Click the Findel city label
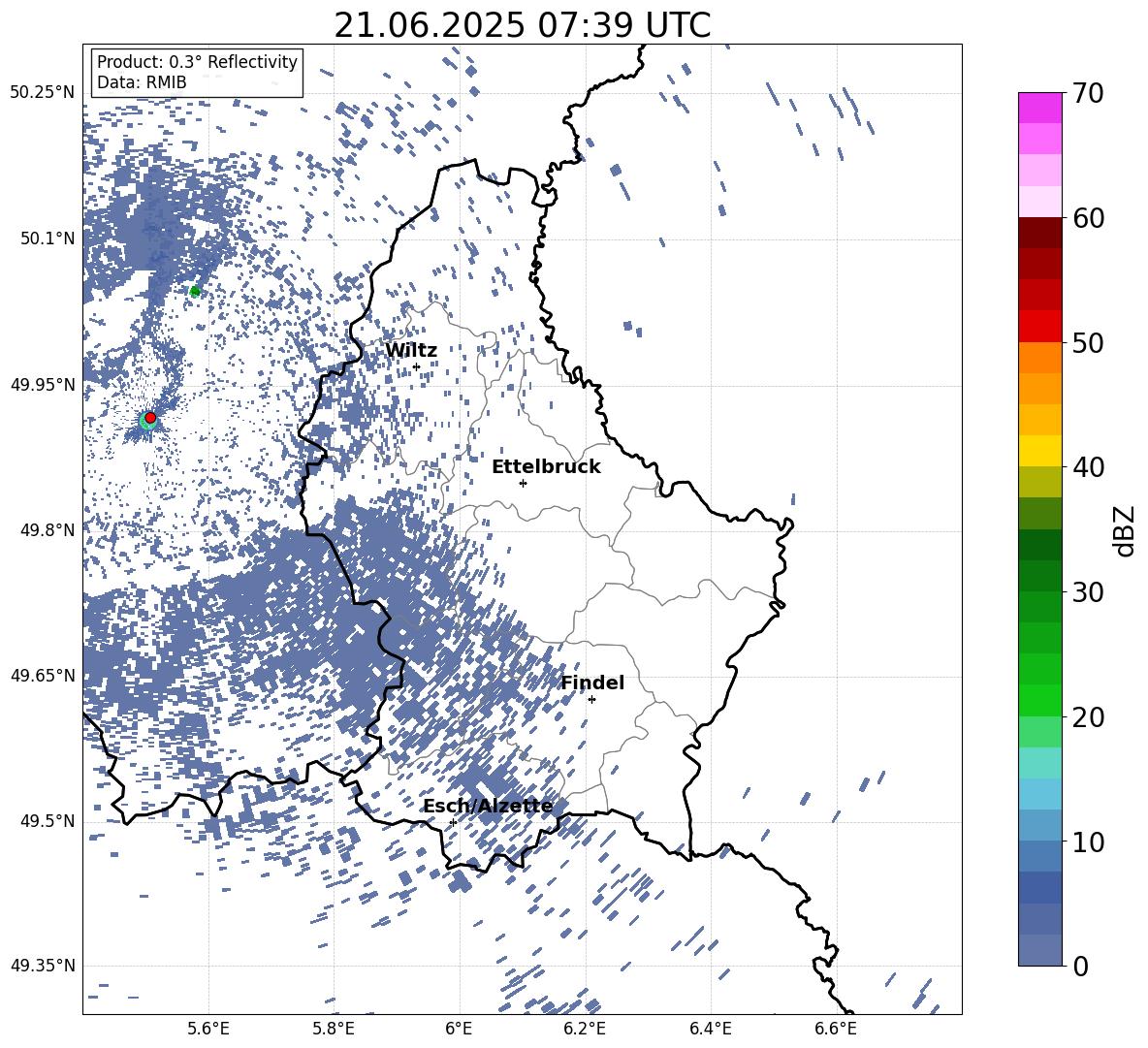Image resolution: width=1148 pixels, height=1048 pixels. [592, 683]
